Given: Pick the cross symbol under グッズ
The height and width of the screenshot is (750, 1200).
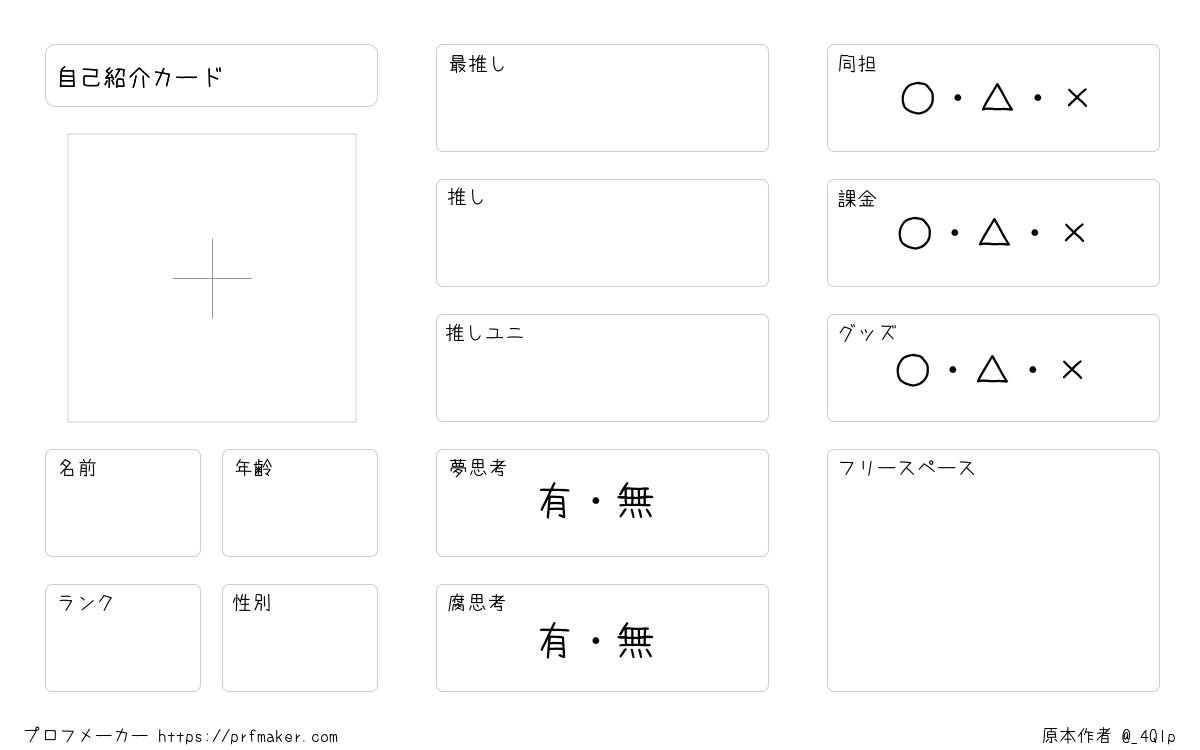Looking at the screenshot, I should 1072,370.
